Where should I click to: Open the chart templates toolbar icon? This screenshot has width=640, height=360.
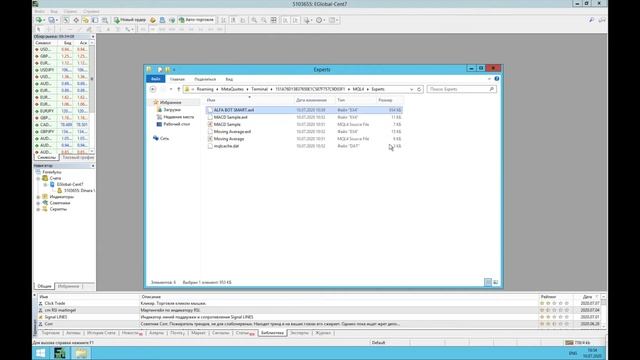333,20
